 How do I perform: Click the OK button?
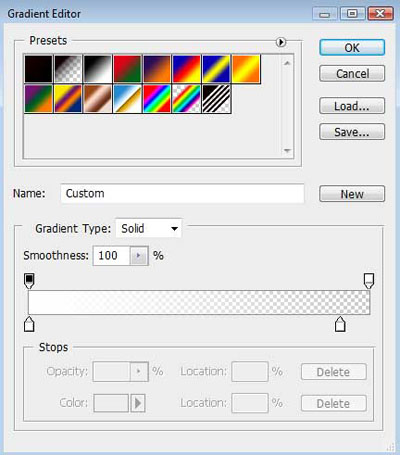click(352, 48)
